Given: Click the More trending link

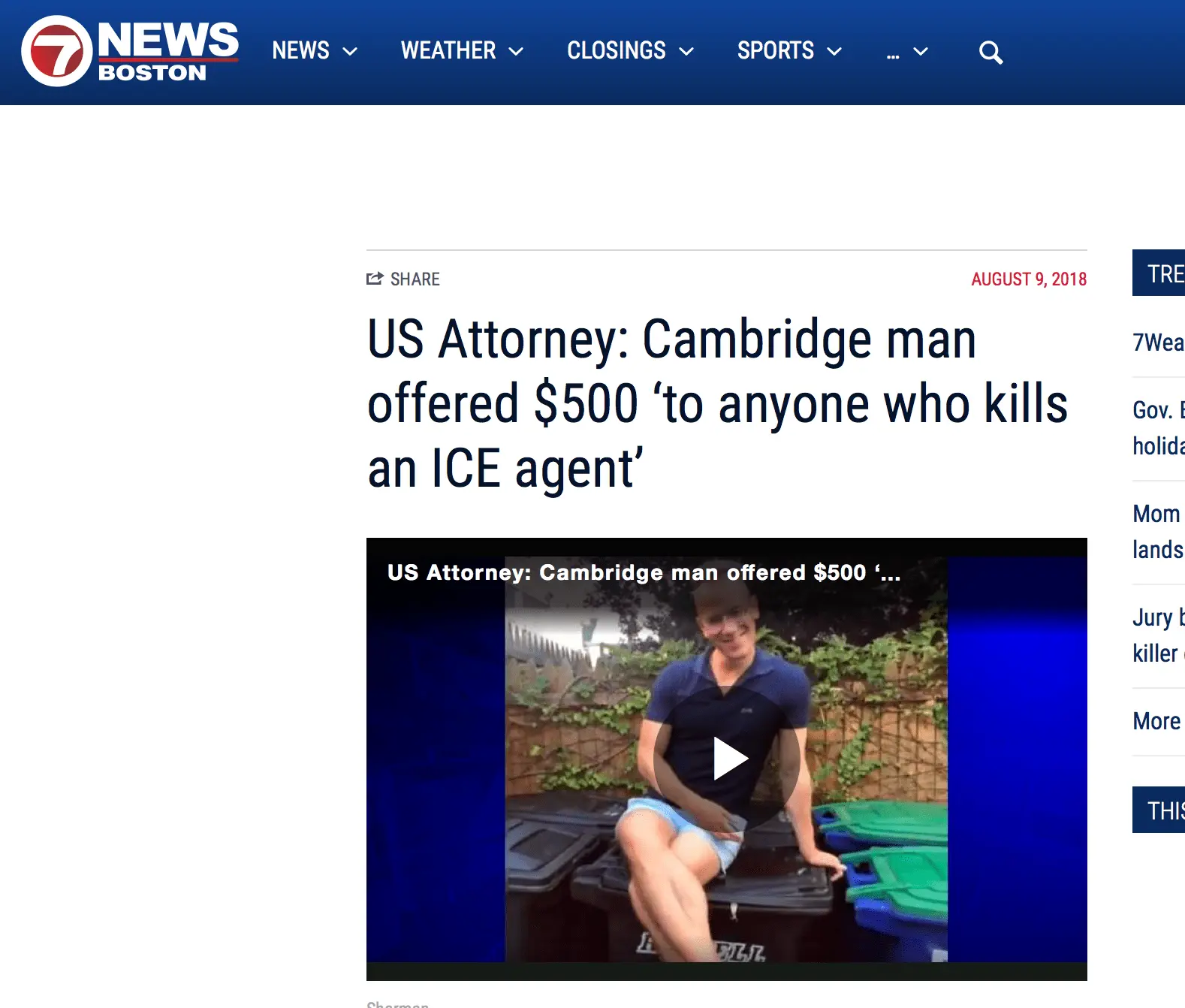Looking at the screenshot, I should click(1157, 721).
